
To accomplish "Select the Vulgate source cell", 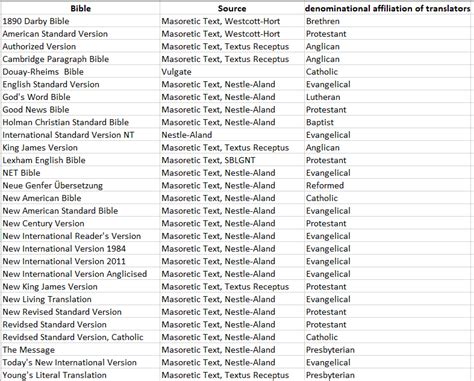I will click(232, 72).
